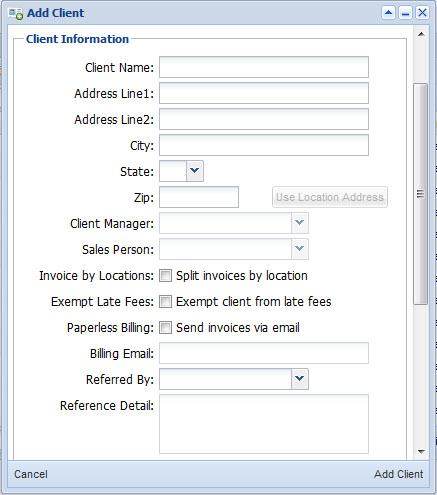
Task: Expand the Referred By dropdown arrow
Action: pos(300,379)
